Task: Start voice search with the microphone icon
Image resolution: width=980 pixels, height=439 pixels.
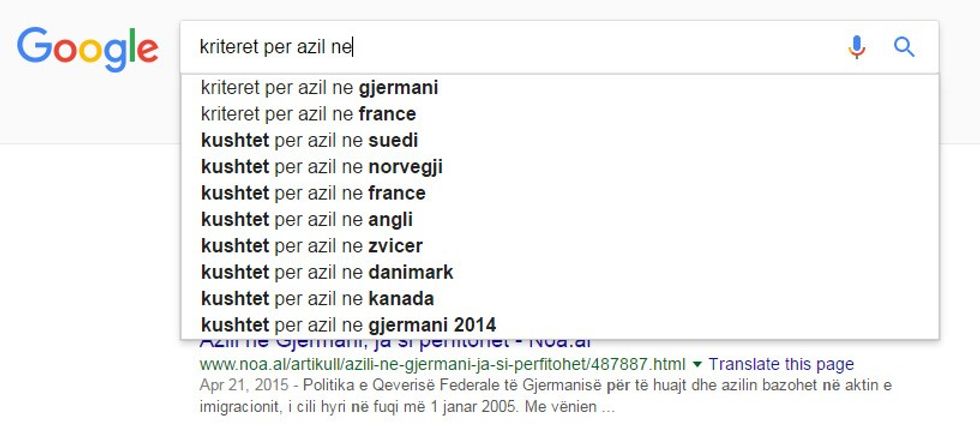Action: pos(856,47)
